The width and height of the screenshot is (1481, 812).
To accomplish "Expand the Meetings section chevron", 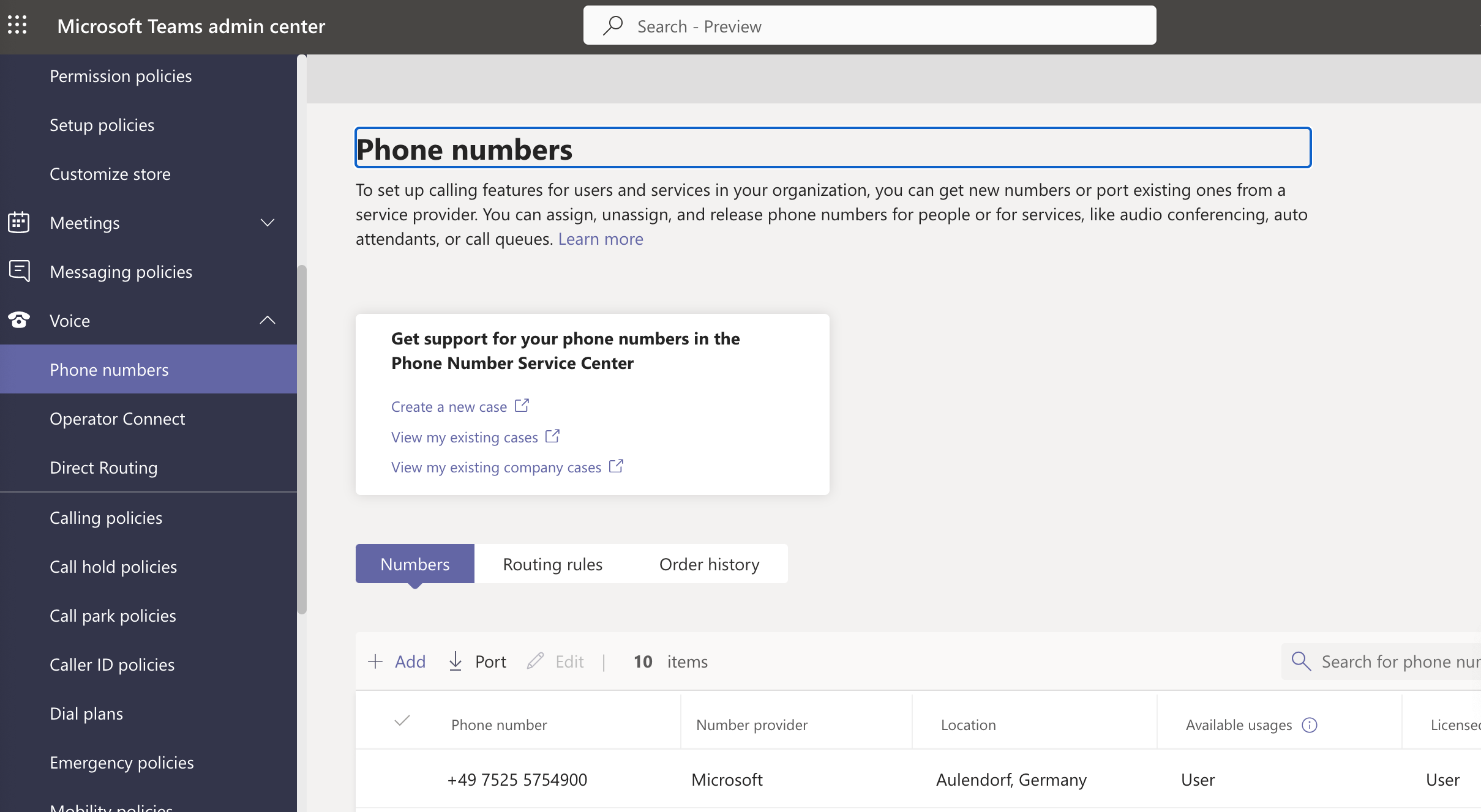I will tap(268, 222).
